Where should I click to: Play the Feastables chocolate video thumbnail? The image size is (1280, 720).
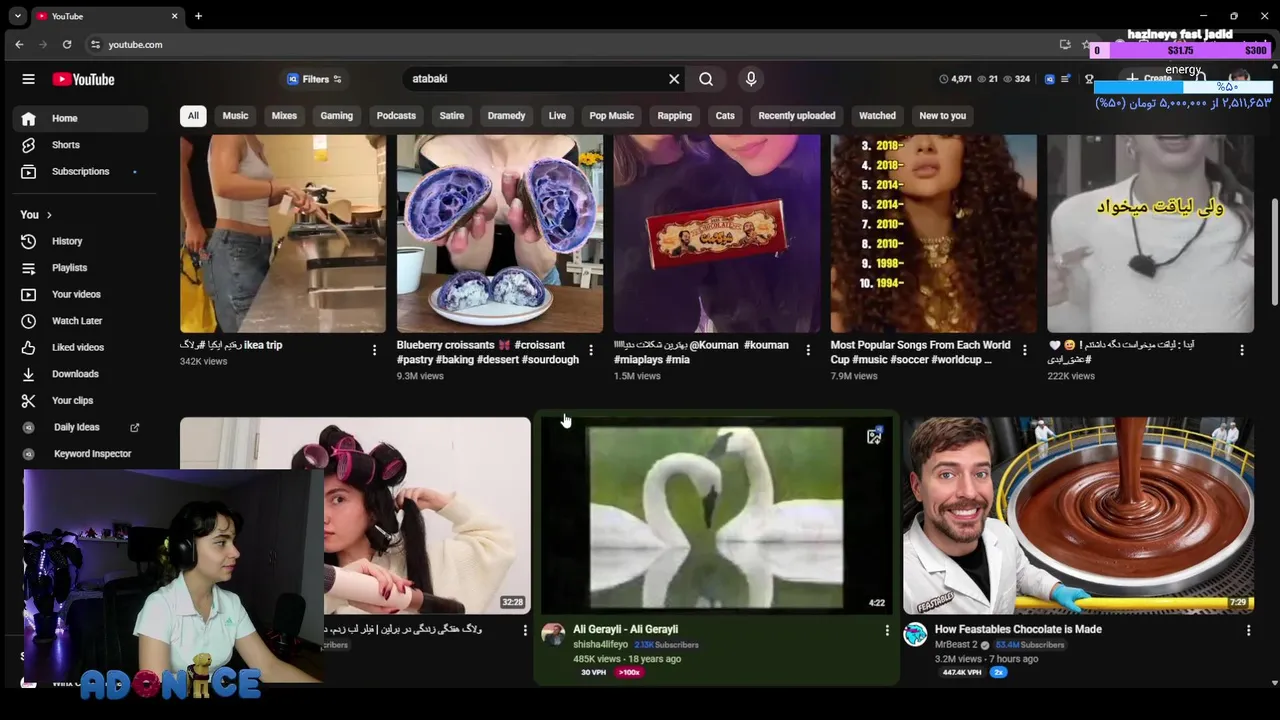click(x=1079, y=516)
